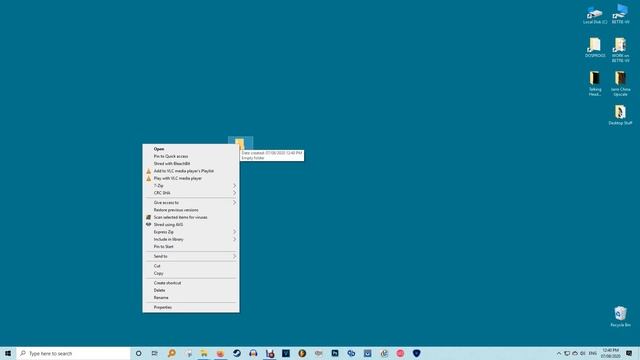Select Add to VLC media player's Playlist
Screen dimensions: 640x360
[191, 171]
